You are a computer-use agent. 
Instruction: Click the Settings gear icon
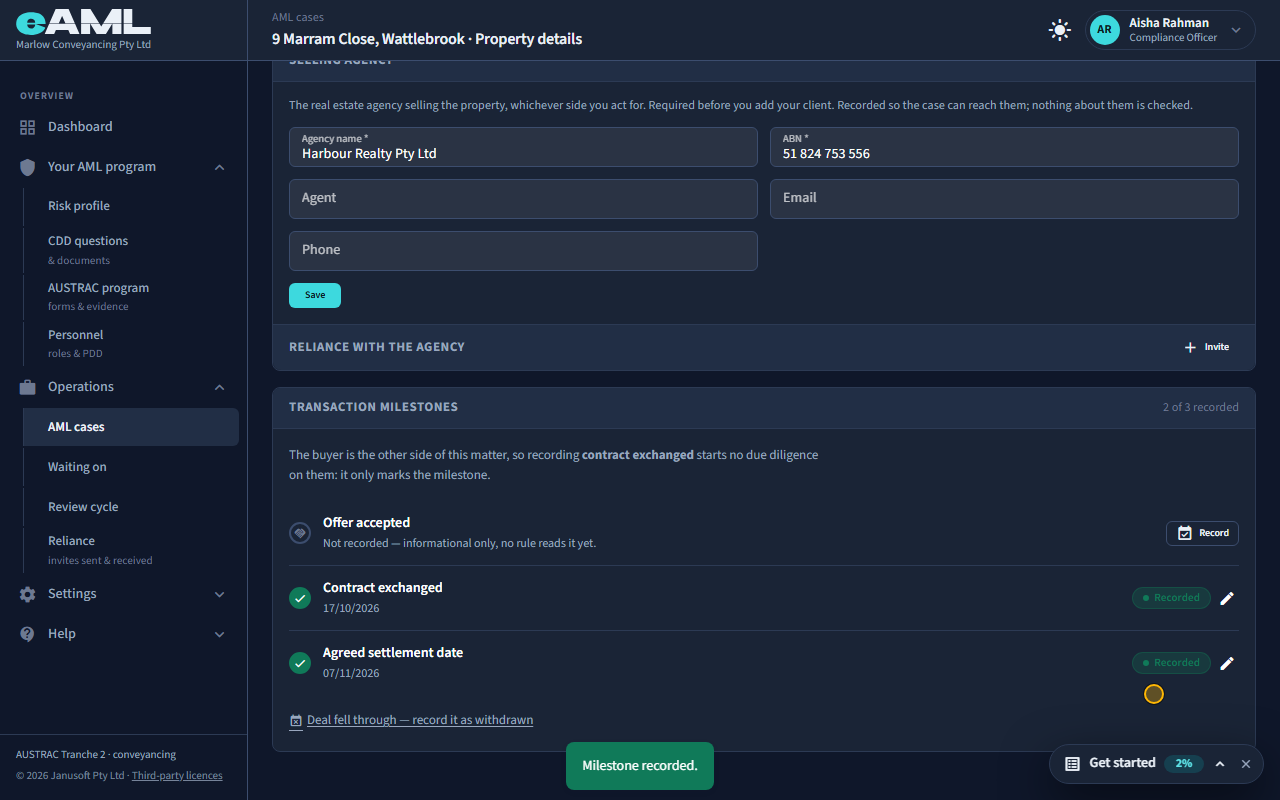point(28,594)
